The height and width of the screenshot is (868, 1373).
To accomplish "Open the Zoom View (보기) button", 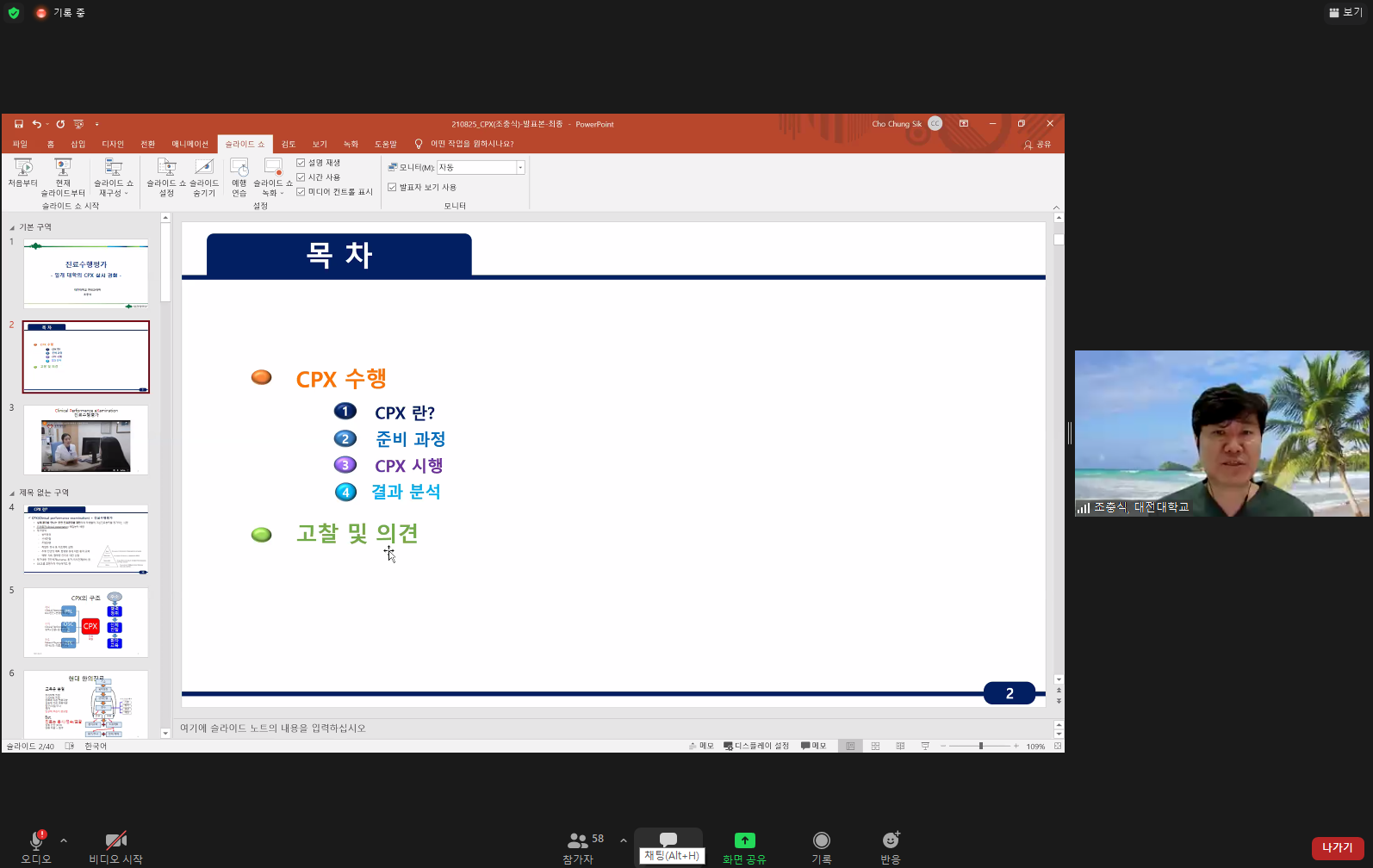I will [x=1346, y=12].
